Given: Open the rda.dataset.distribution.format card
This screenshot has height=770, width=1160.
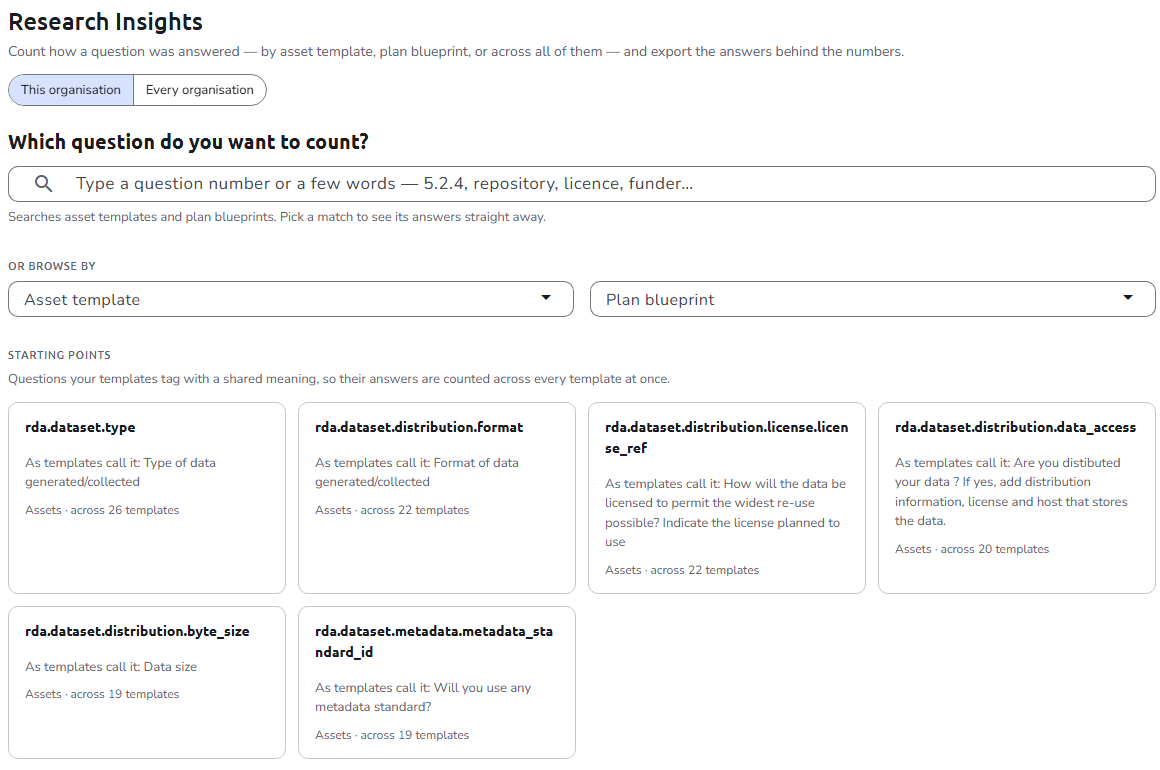Looking at the screenshot, I should coord(436,498).
